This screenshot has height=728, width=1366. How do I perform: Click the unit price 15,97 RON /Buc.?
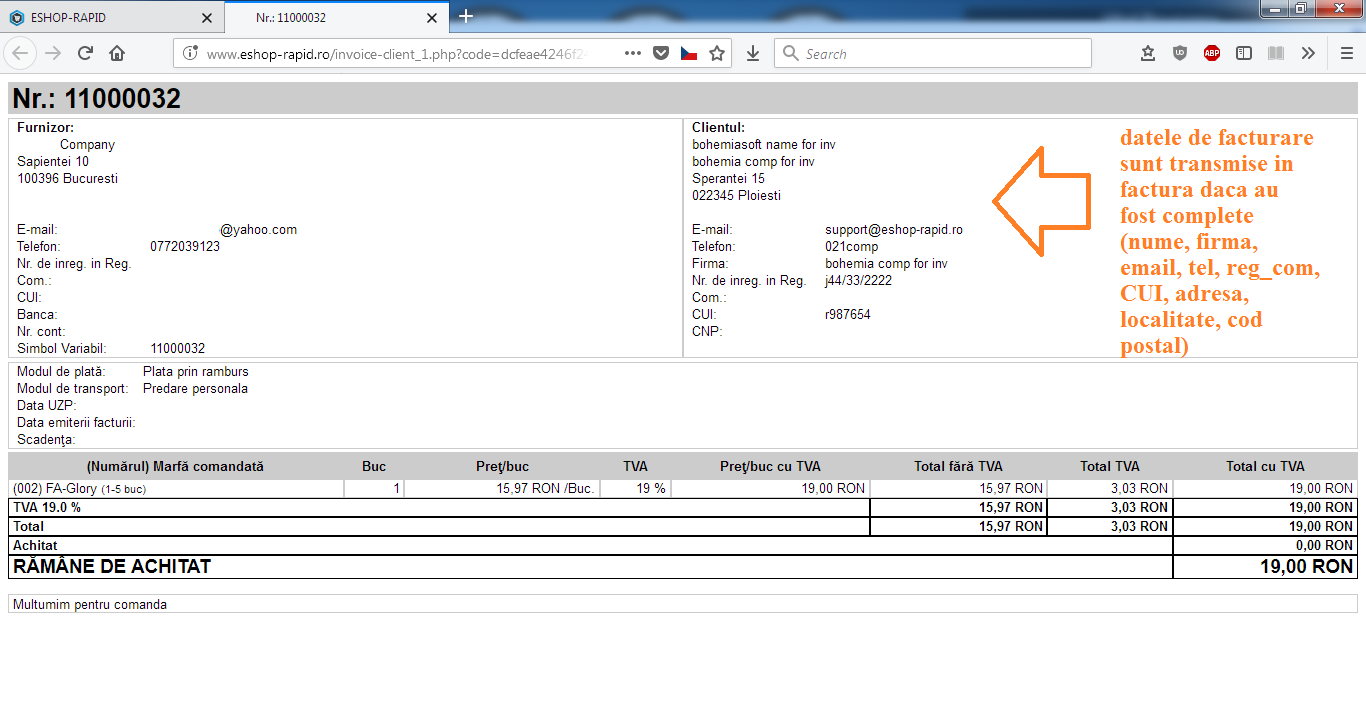[x=546, y=488]
